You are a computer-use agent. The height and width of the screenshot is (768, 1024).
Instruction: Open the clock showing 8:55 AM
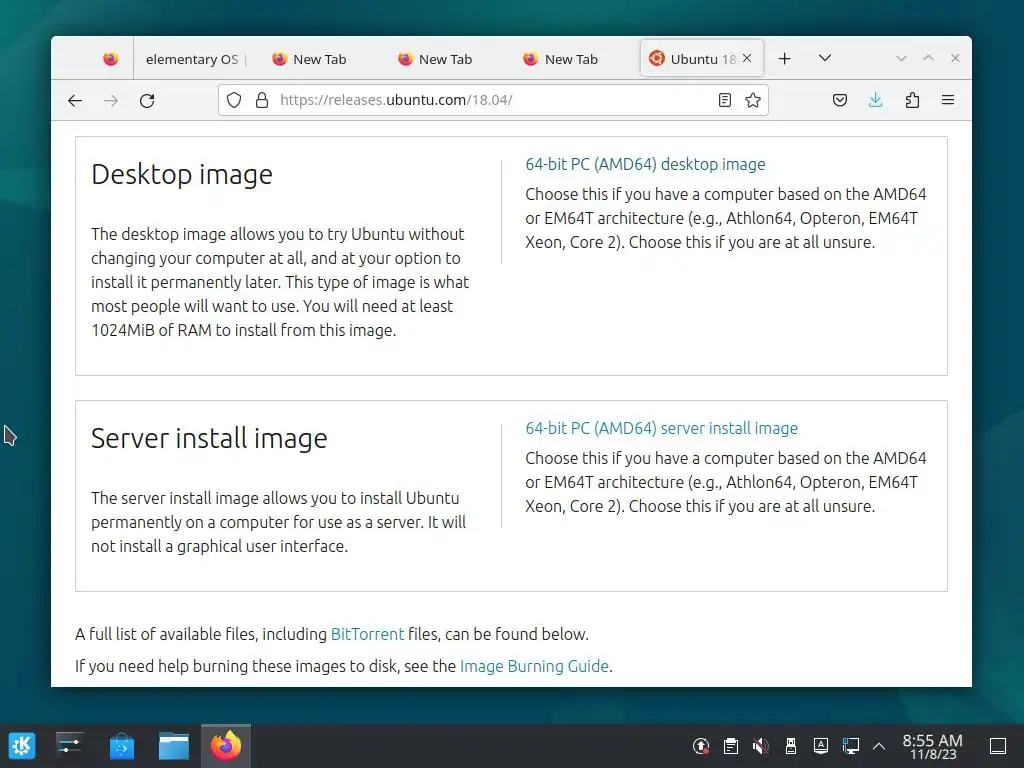[933, 746]
